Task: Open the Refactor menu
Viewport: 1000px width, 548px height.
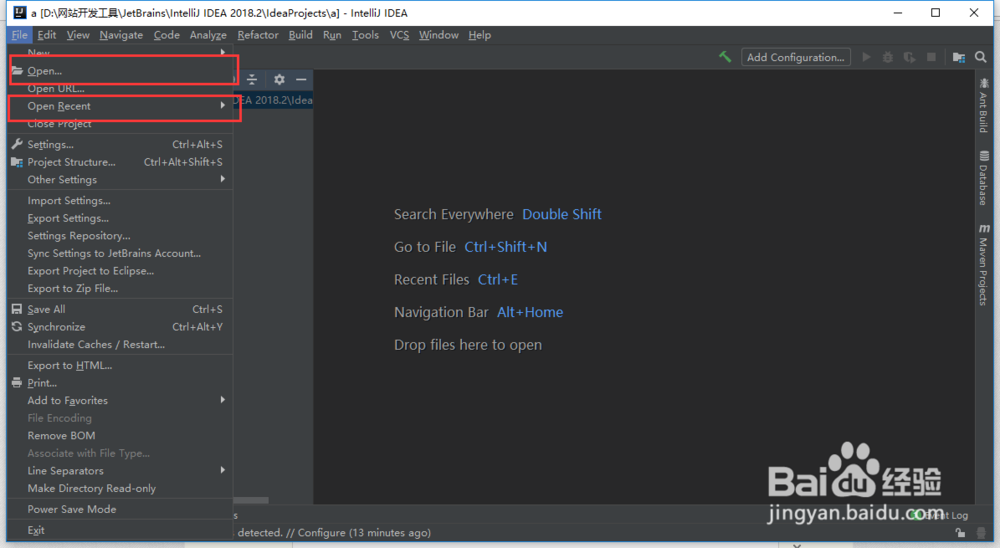Action: point(258,35)
